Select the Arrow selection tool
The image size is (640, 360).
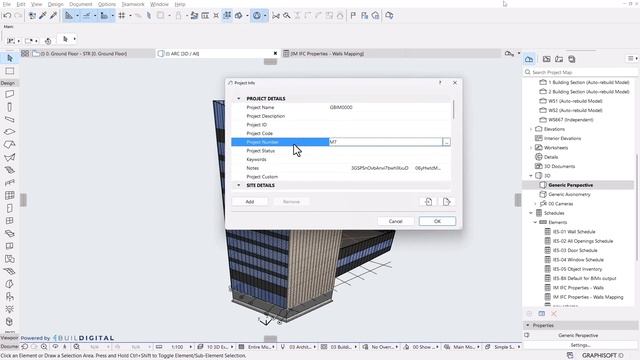pos(10,58)
